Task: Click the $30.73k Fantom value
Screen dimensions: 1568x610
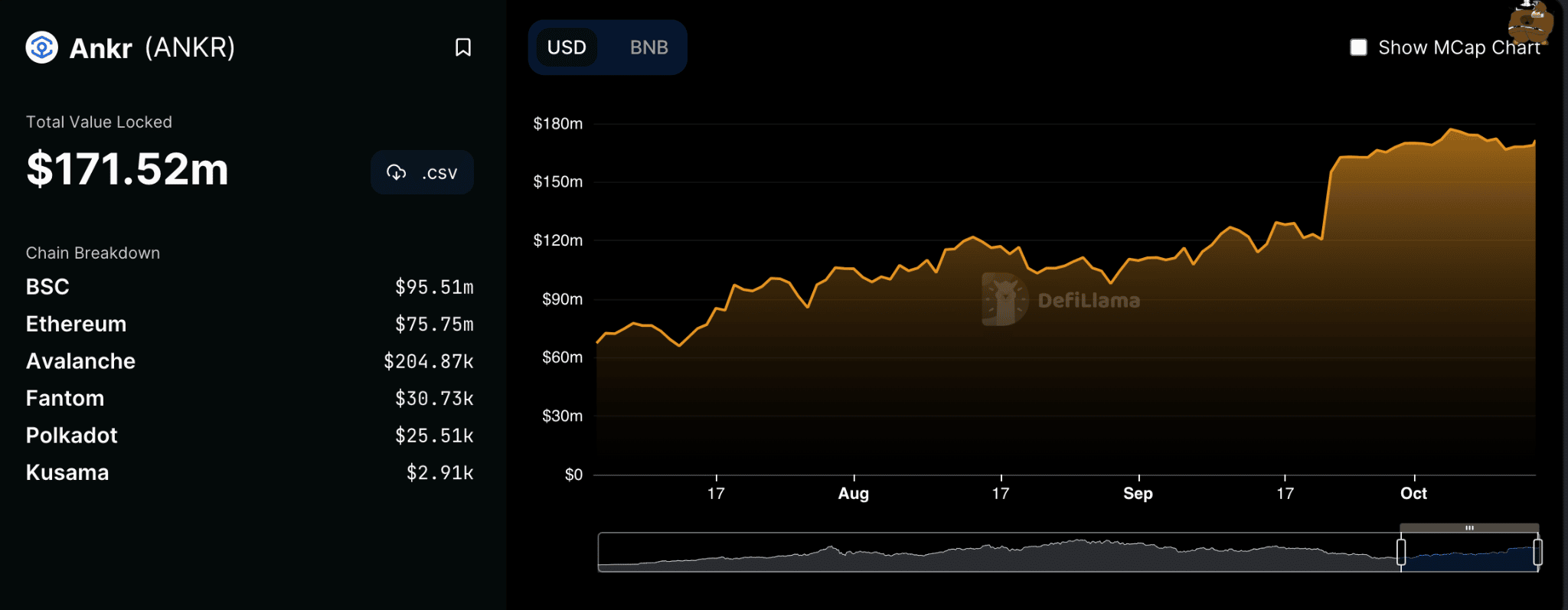Action: (x=434, y=399)
